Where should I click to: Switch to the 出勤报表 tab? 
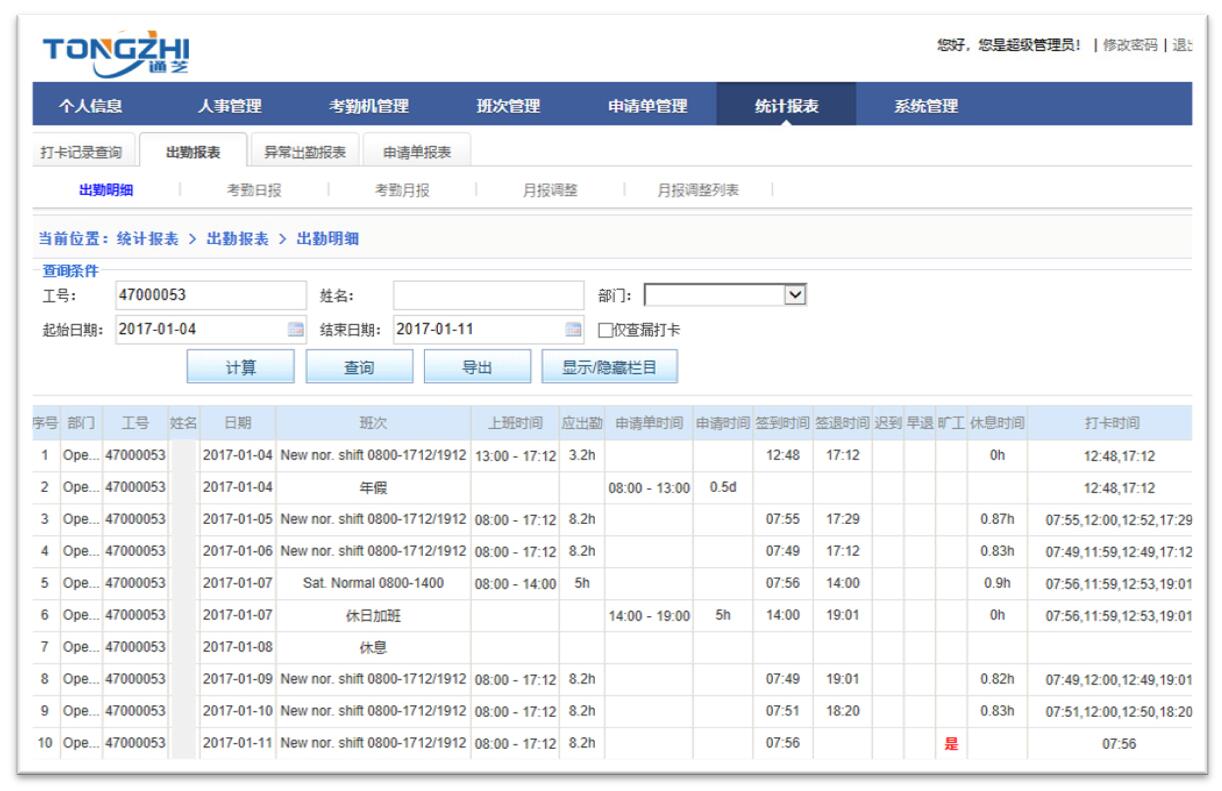pos(193,152)
